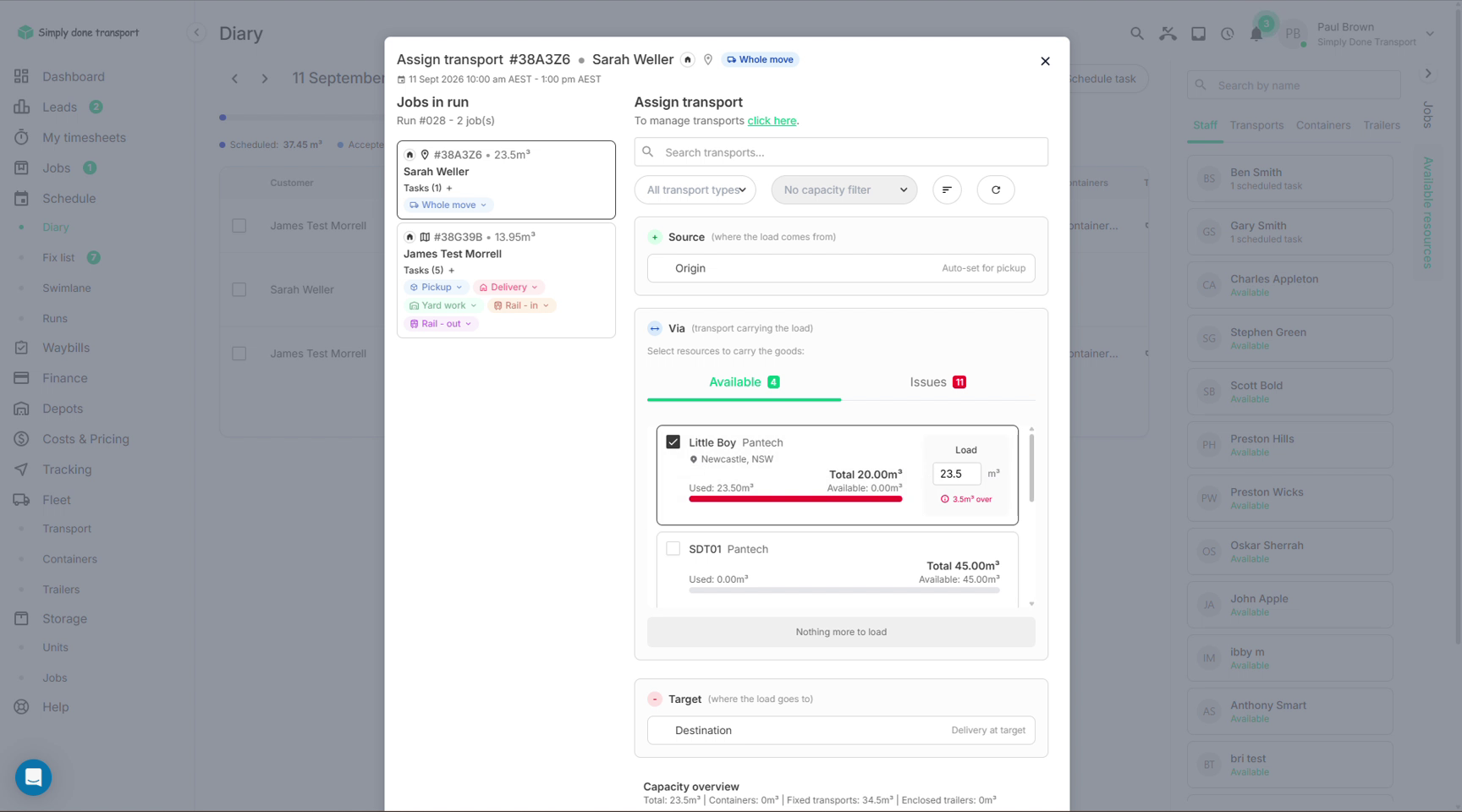Open Finance card icon in sidebar
Screen dimensions: 1462x812
tap(21, 378)
